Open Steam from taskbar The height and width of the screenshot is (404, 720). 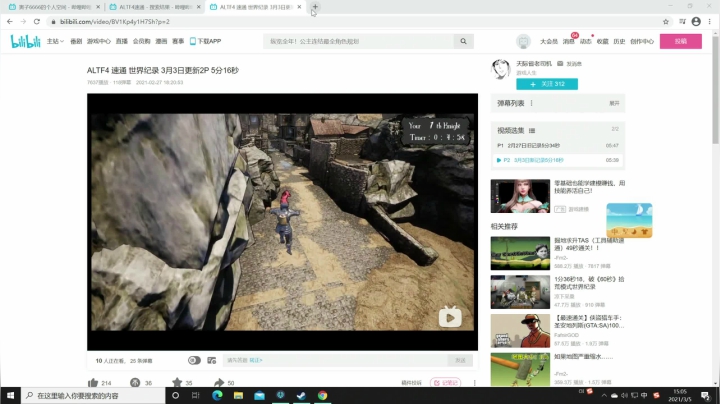pyautogui.click(x=301, y=395)
